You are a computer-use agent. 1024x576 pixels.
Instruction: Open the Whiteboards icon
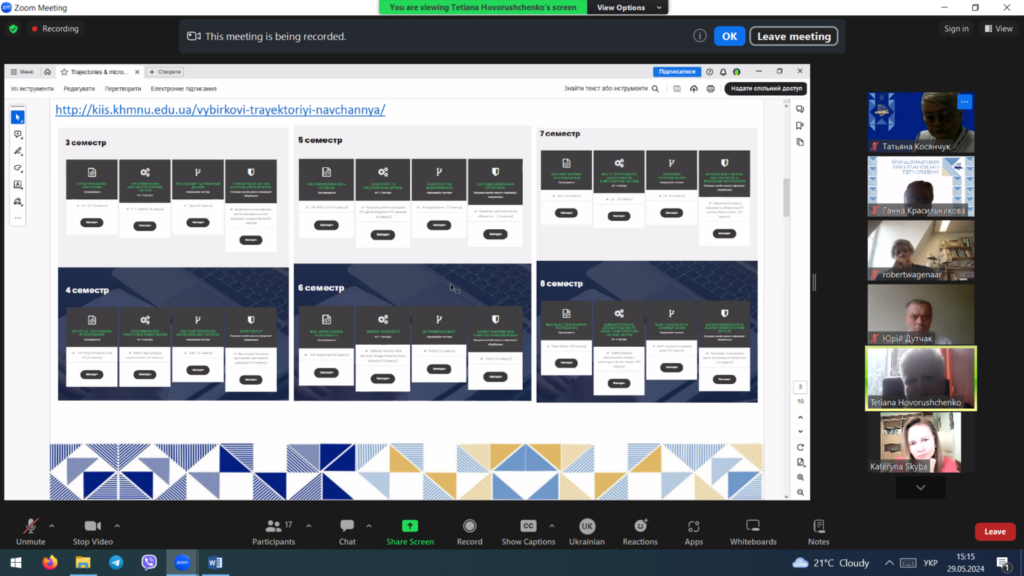click(753, 527)
